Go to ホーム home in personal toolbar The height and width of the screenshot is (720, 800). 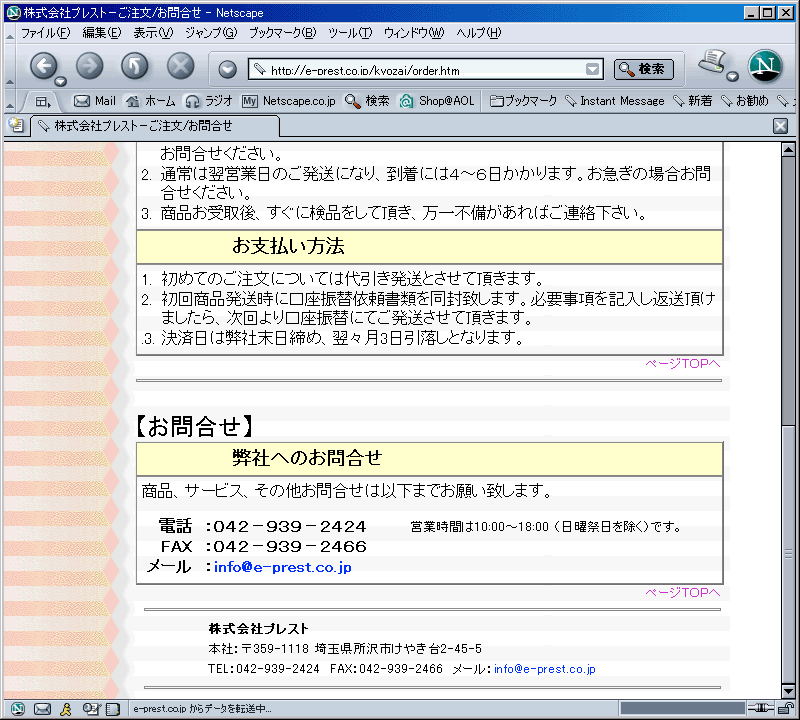tap(151, 101)
